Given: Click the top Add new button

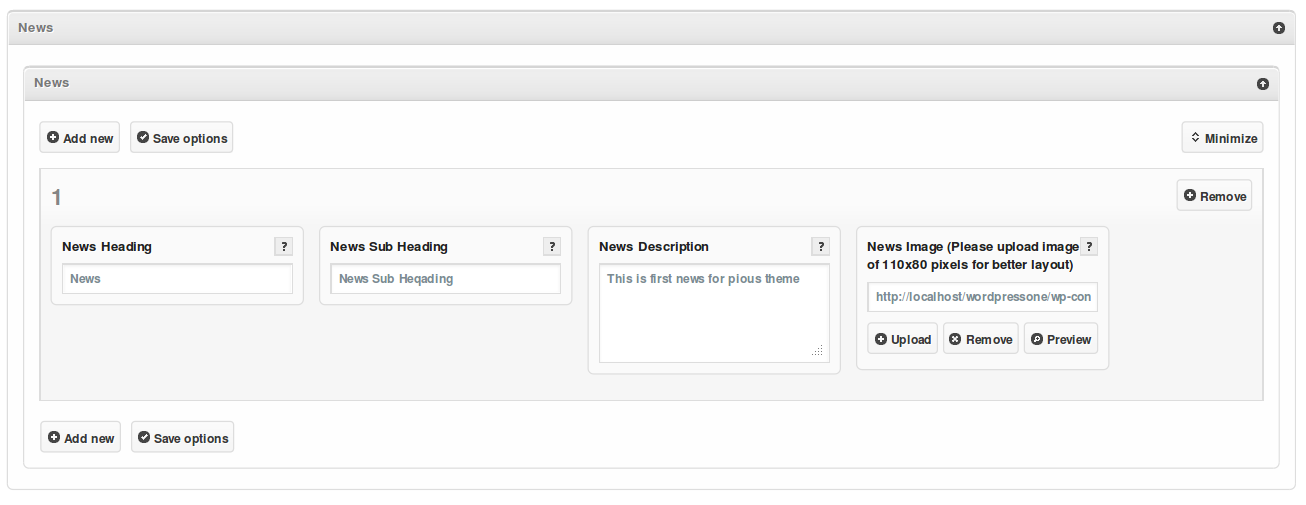Looking at the screenshot, I should [x=80, y=138].
